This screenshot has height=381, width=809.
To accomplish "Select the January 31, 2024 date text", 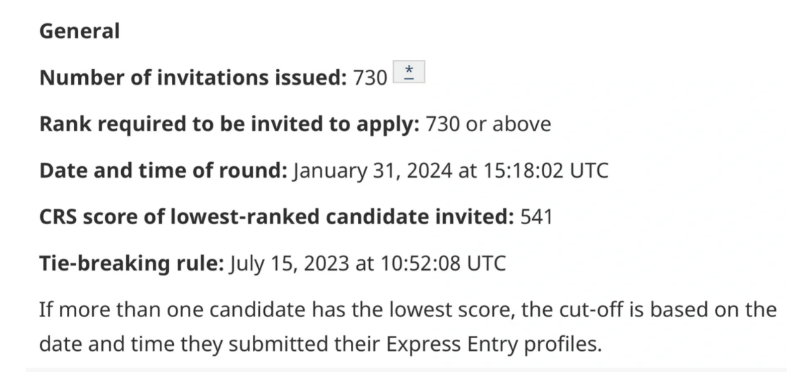I will coord(372,171).
